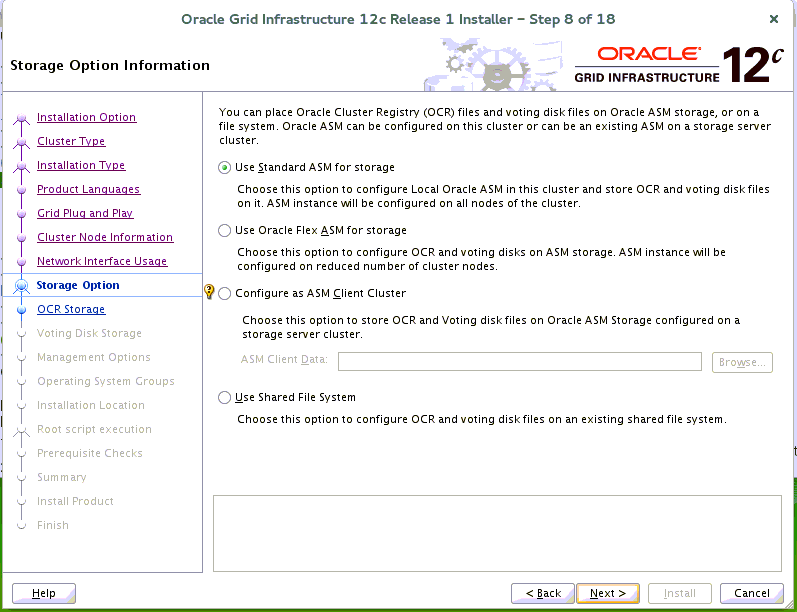Click the Product Languages step node icon
This screenshot has width=797, height=612.
click(x=21, y=190)
